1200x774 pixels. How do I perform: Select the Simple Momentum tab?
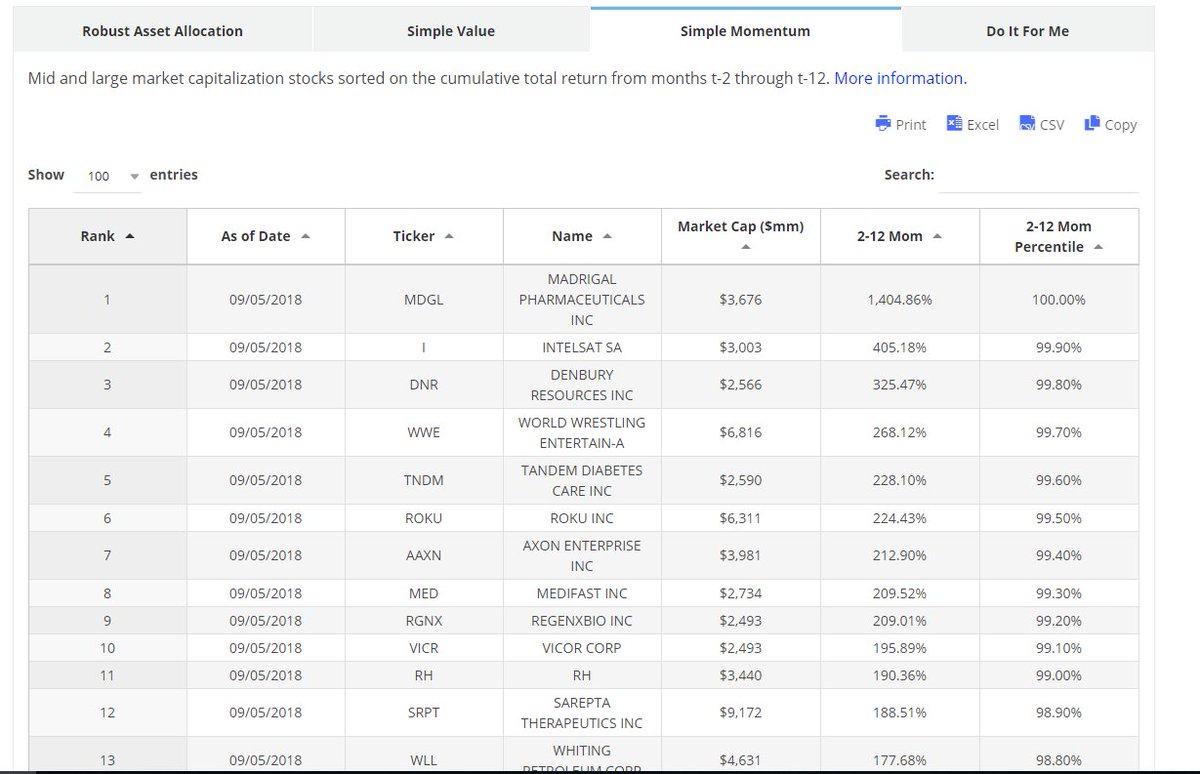point(745,31)
